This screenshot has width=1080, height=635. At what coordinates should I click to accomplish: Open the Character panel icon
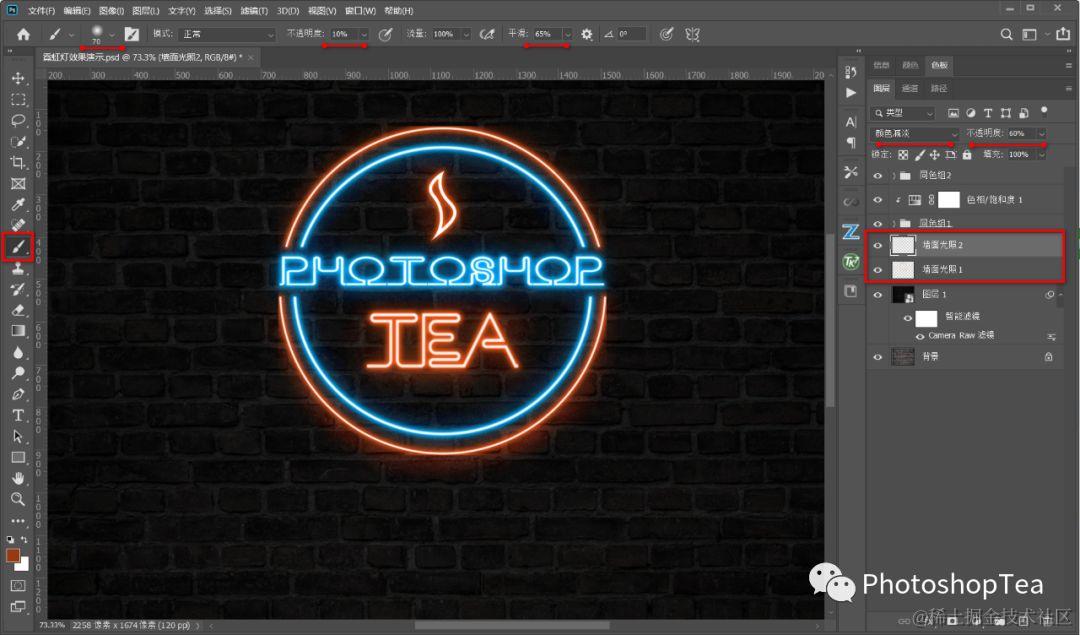[x=851, y=122]
